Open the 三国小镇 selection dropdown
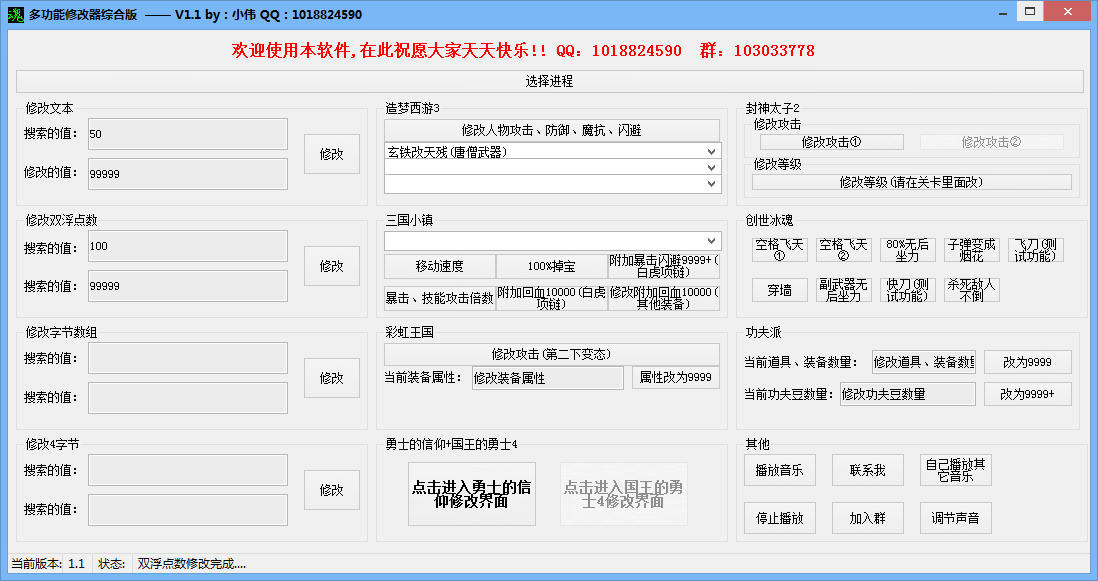 (552, 240)
